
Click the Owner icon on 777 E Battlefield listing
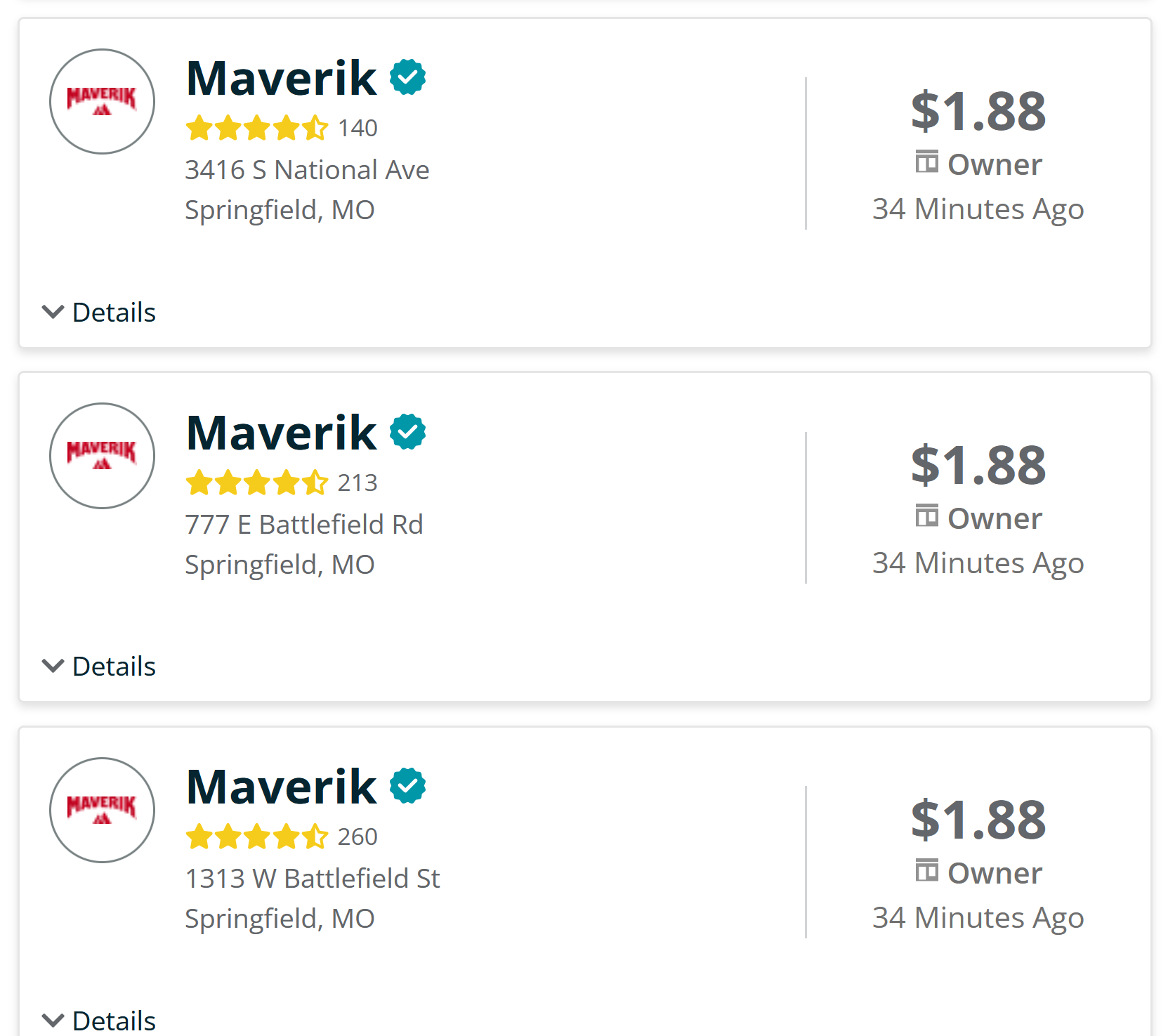(926, 516)
